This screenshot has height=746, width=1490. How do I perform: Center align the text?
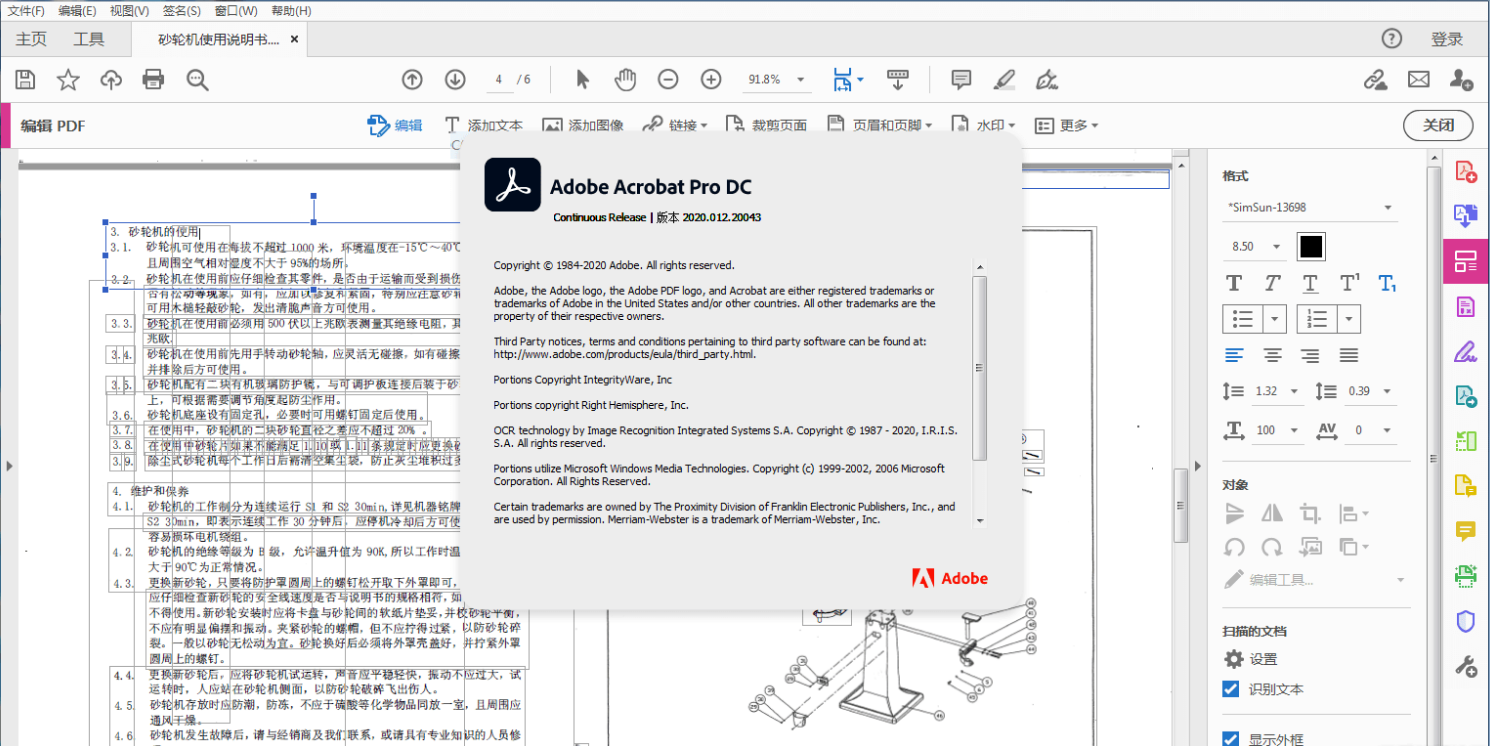[1273, 355]
